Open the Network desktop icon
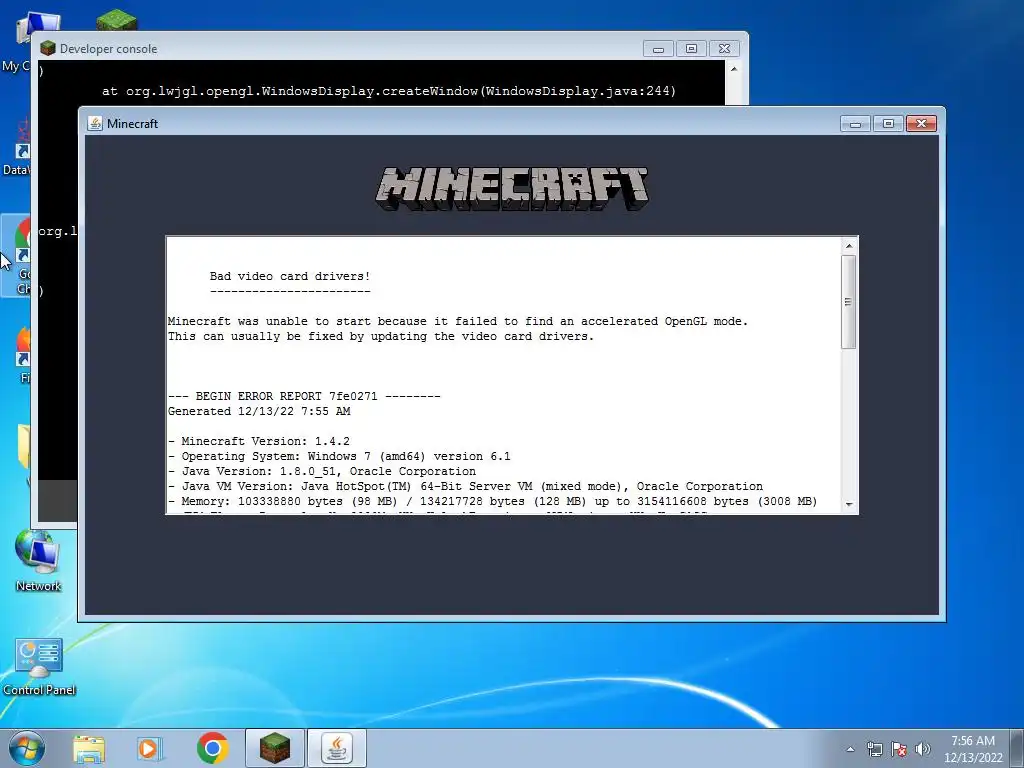The width and height of the screenshot is (1024, 768). 38,561
